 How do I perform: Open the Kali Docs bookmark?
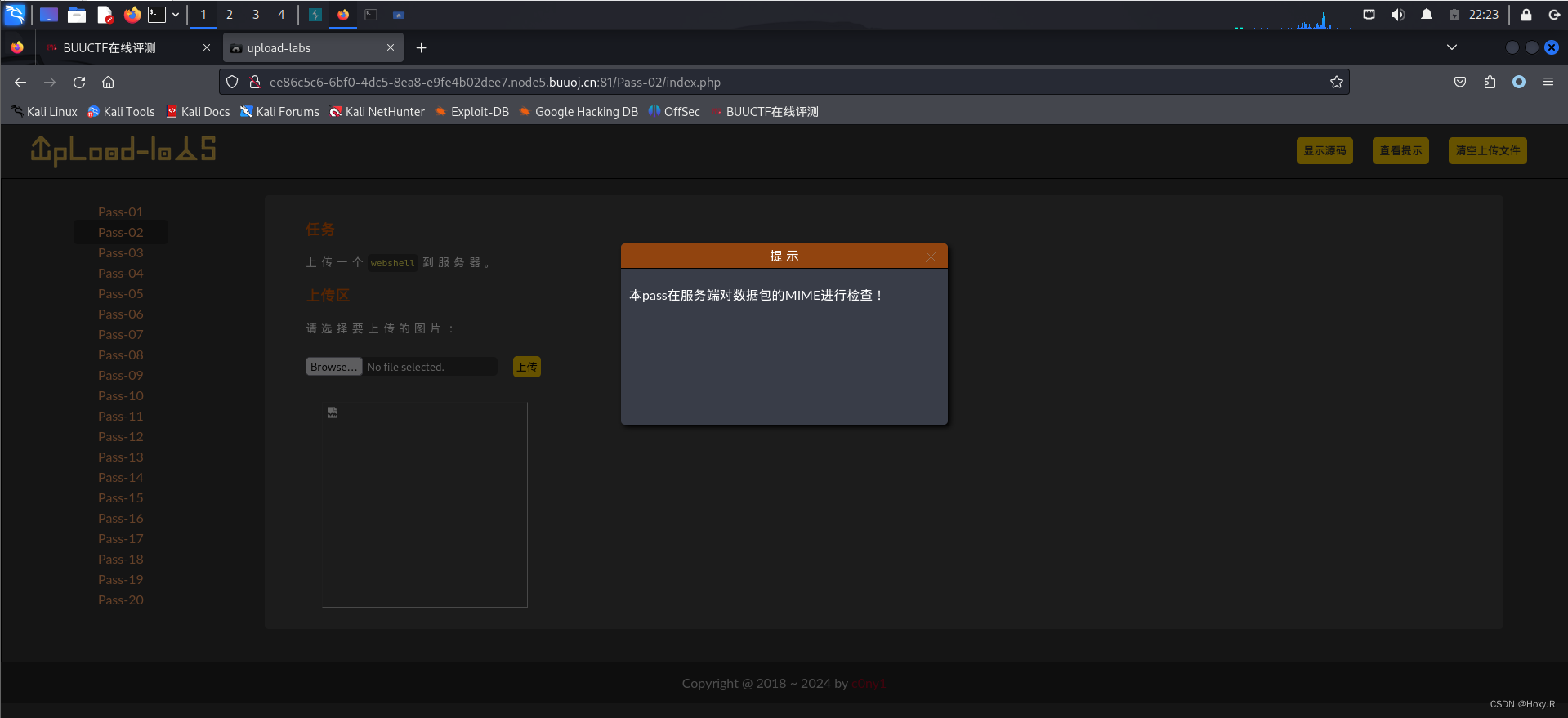[x=198, y=112]
